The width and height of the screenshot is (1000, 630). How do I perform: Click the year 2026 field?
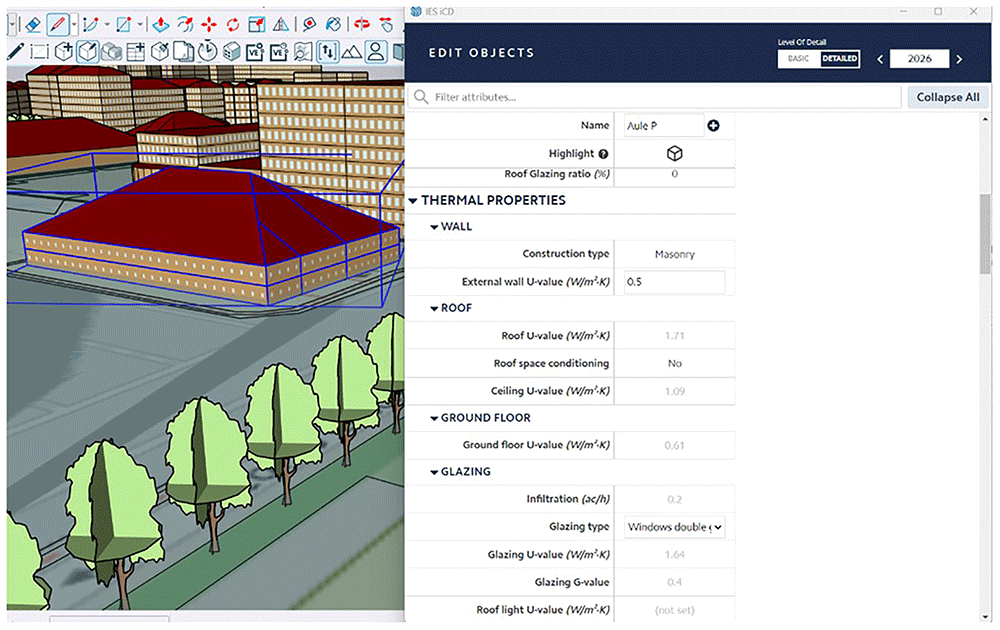[920, 59]
